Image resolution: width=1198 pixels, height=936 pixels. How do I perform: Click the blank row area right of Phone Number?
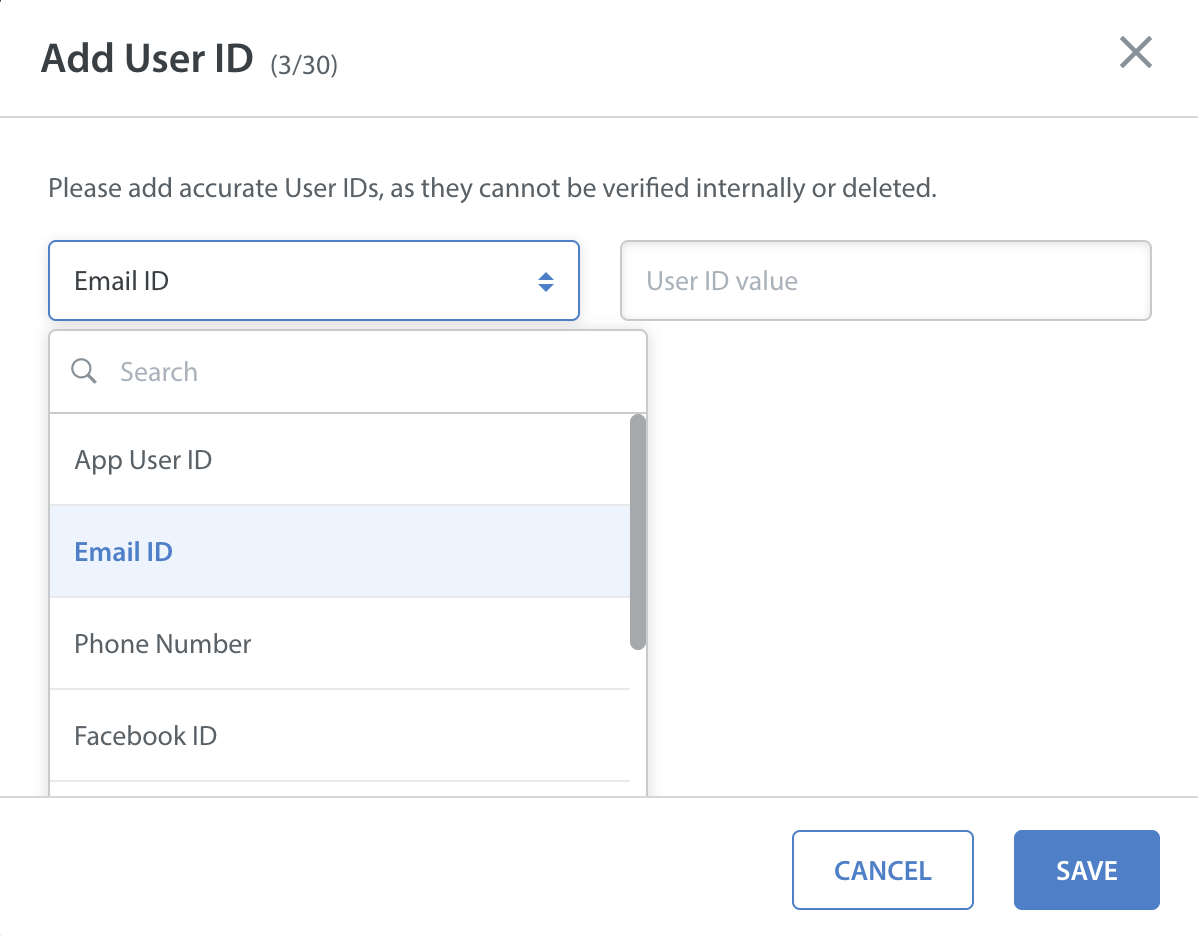pyautogui.click(x=450, y=644)
